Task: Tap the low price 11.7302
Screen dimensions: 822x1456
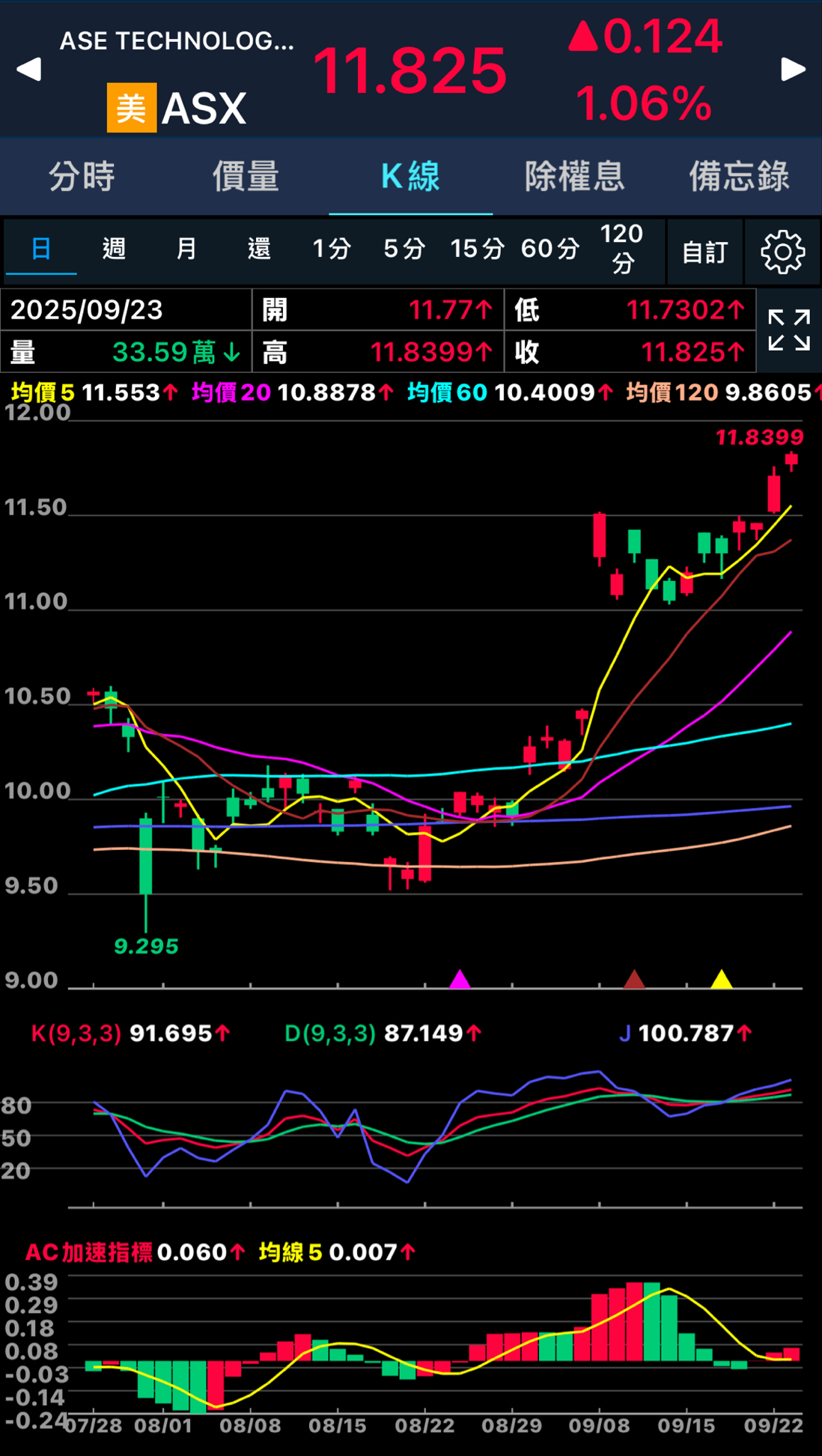Action: (686, 310)
